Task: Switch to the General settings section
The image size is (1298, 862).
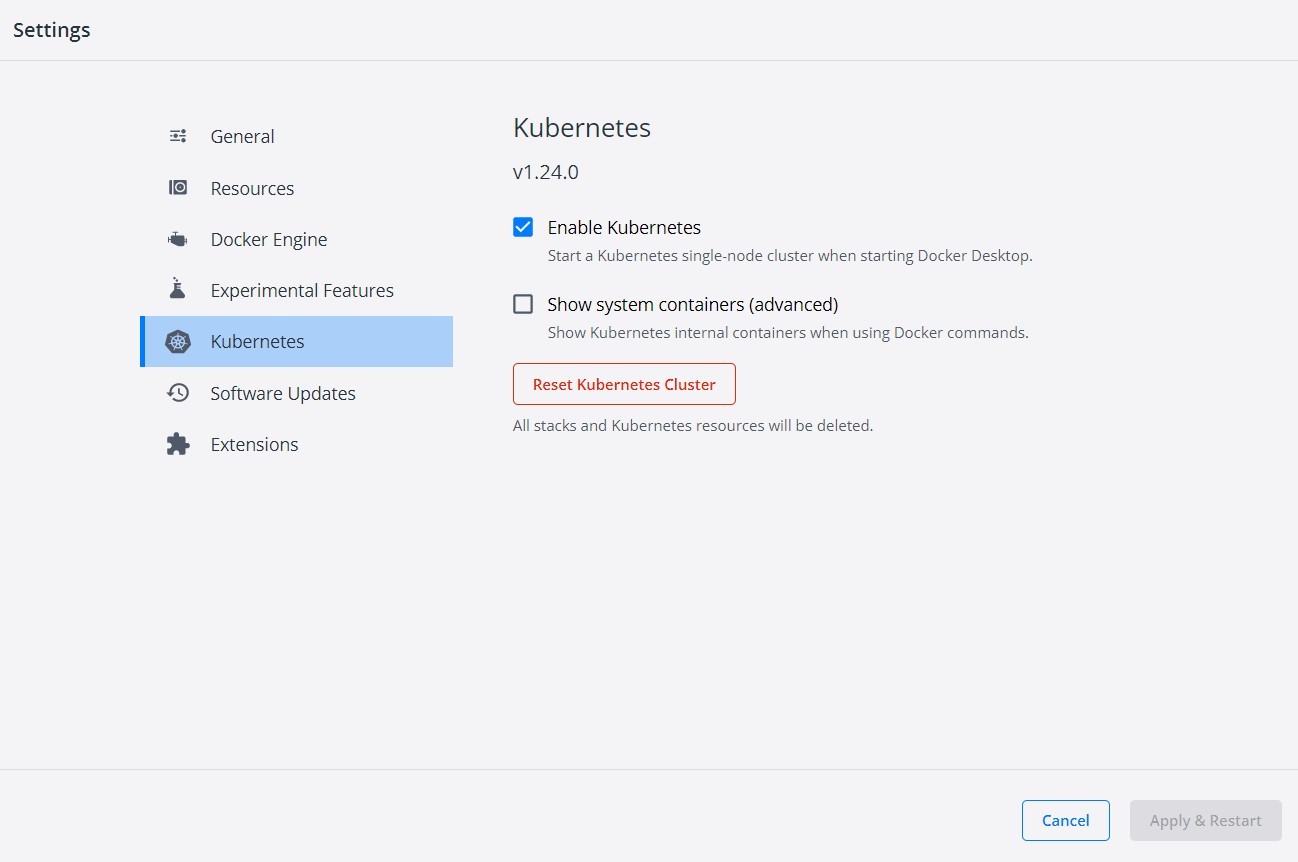Action: point(242,136)
